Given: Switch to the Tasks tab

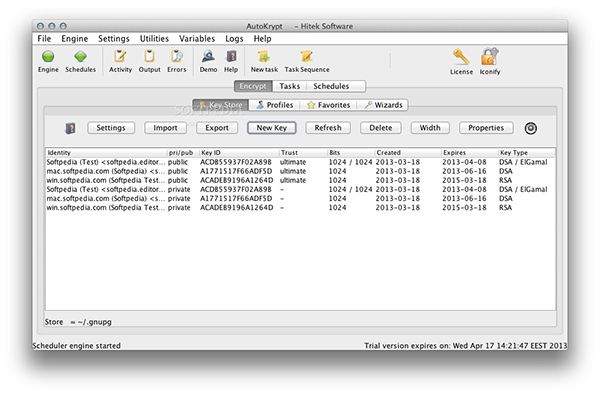Looking at the screenshot, I should 290,86.
